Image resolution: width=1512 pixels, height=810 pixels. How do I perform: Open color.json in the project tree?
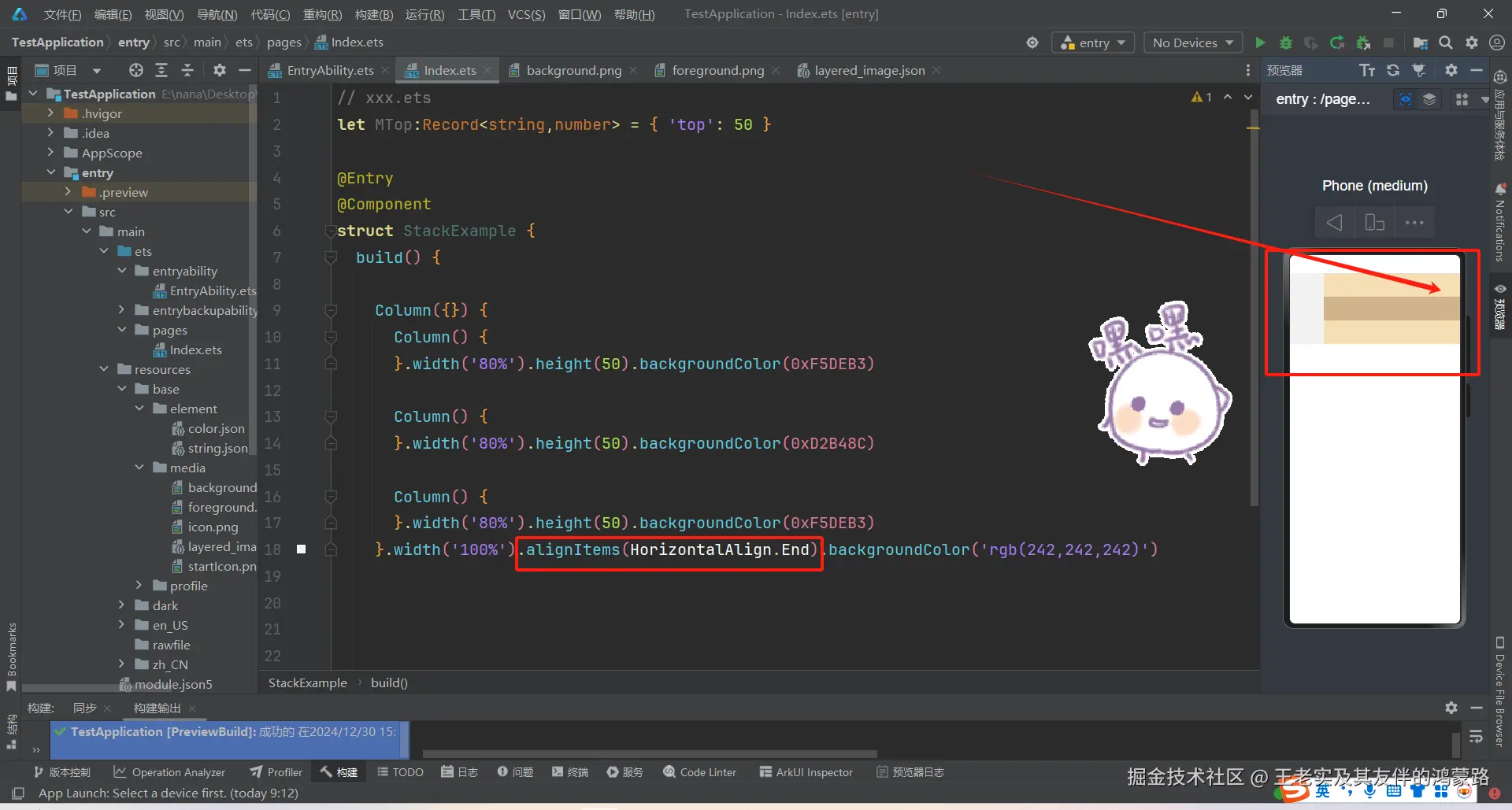216,428
